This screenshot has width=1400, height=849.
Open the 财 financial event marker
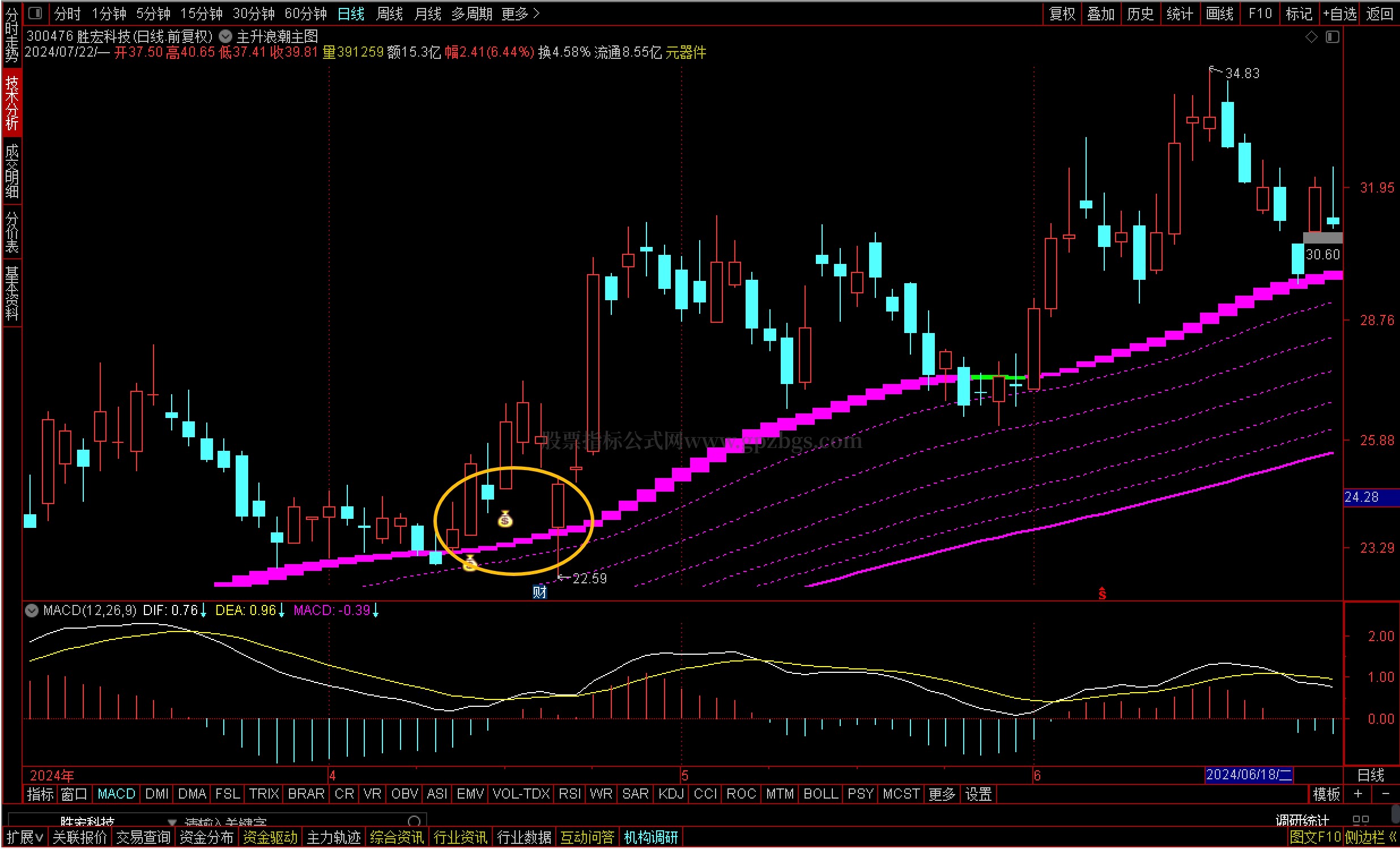[540, 592]
